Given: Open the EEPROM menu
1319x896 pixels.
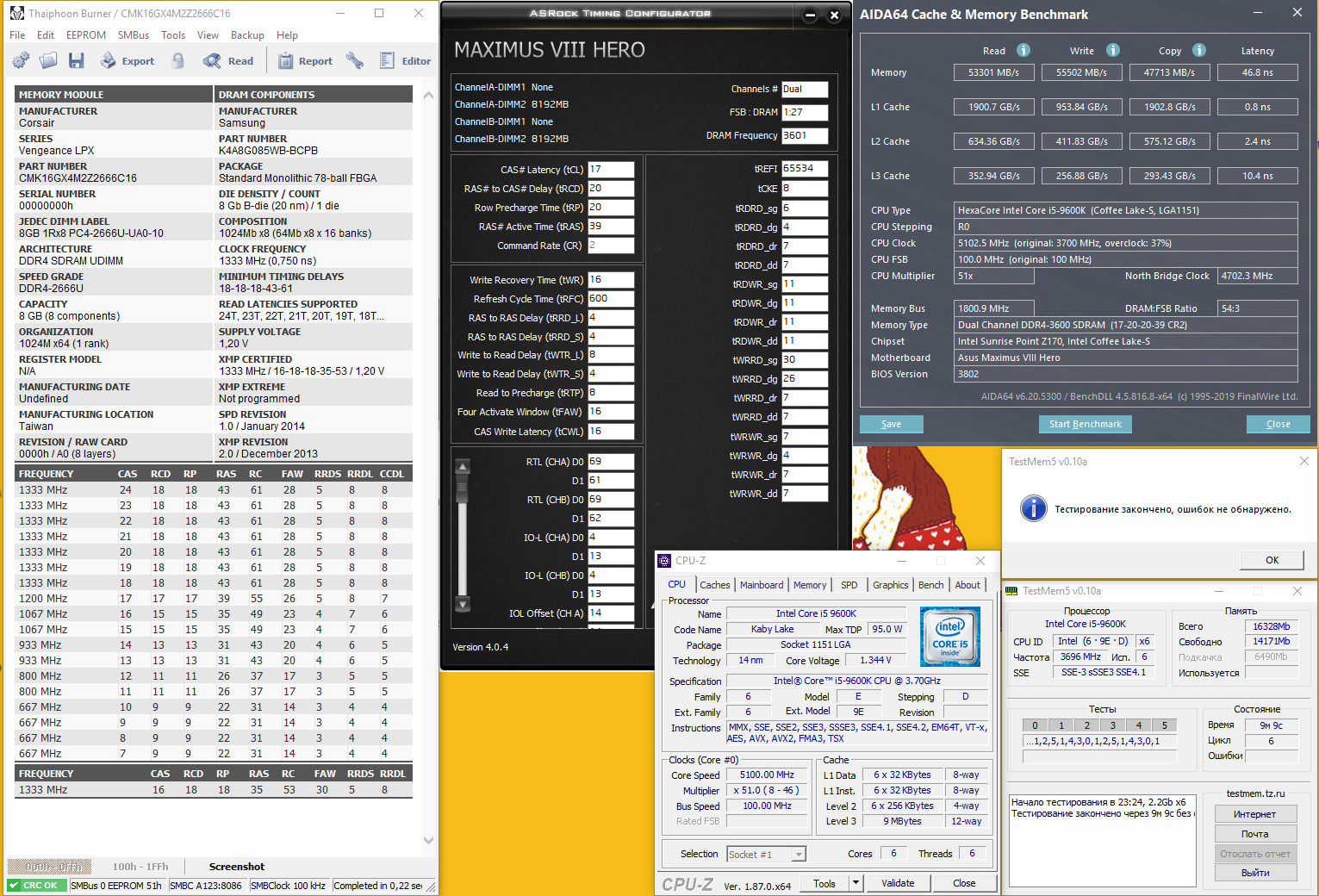Looking at the screenshot, I should (x=86, y=35).
